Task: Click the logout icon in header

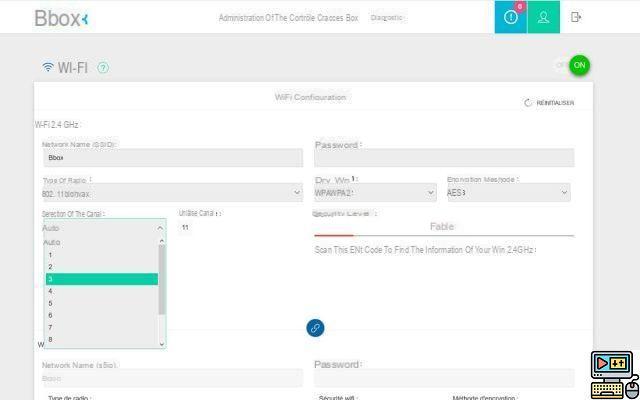Action: tap(576, 17)
